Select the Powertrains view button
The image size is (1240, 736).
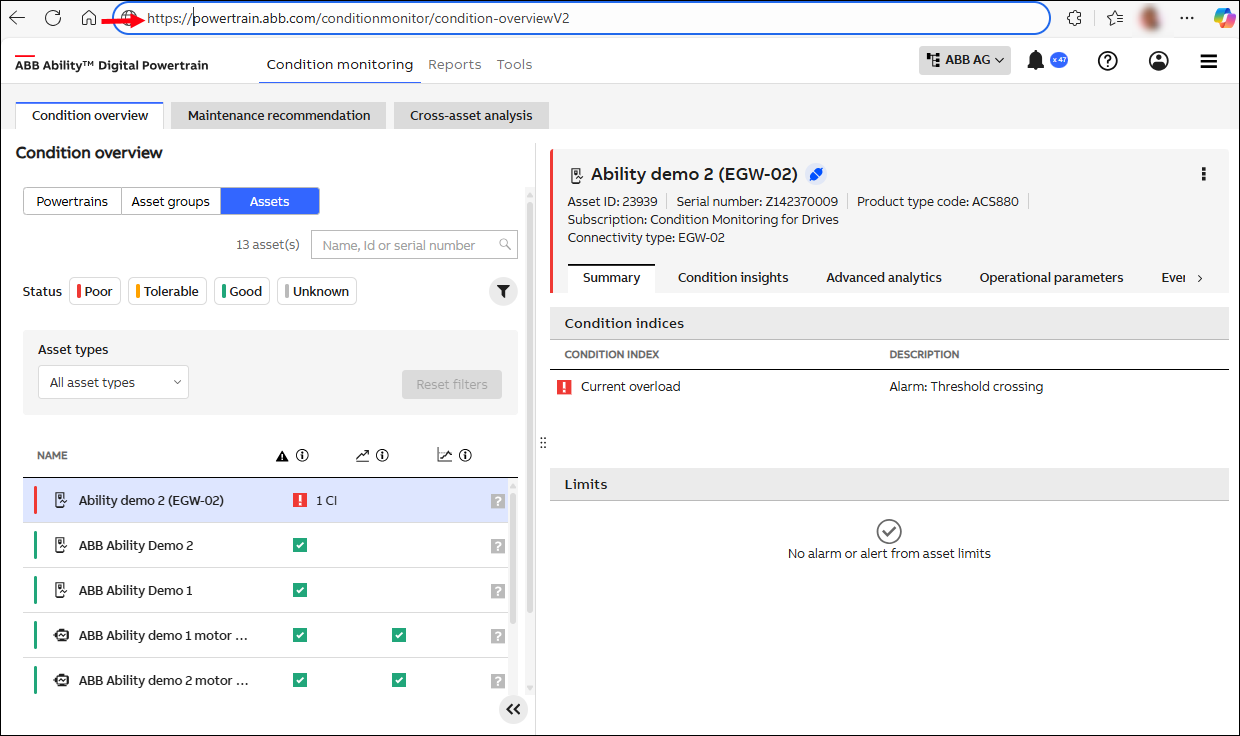72,201
